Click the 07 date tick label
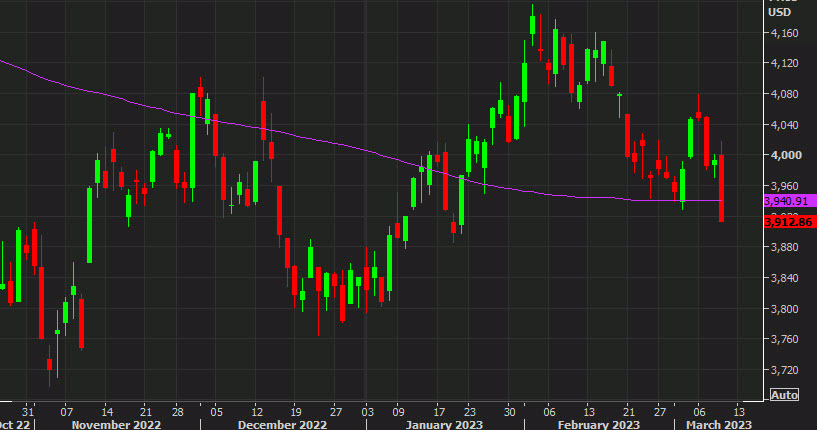This screenshot has width=817, height=430. 66,412
